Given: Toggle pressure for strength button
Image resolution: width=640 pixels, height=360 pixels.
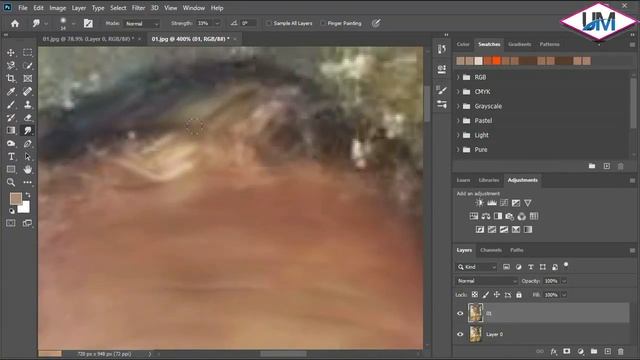Looking at the screenshot, I should (376, 24).
